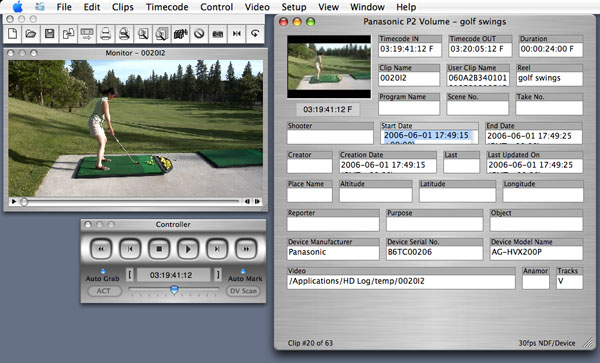Click the Device Manufacturer field Panasonic

click(x=333, y=253)
